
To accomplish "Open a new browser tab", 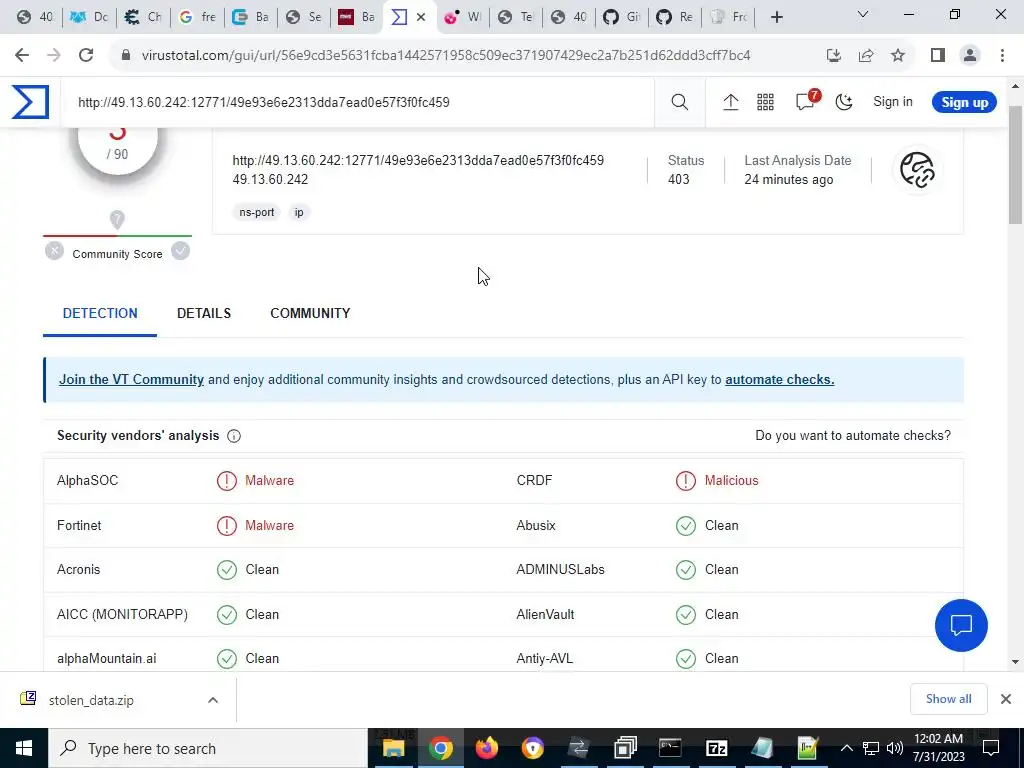I will click(x=776, y=17).
